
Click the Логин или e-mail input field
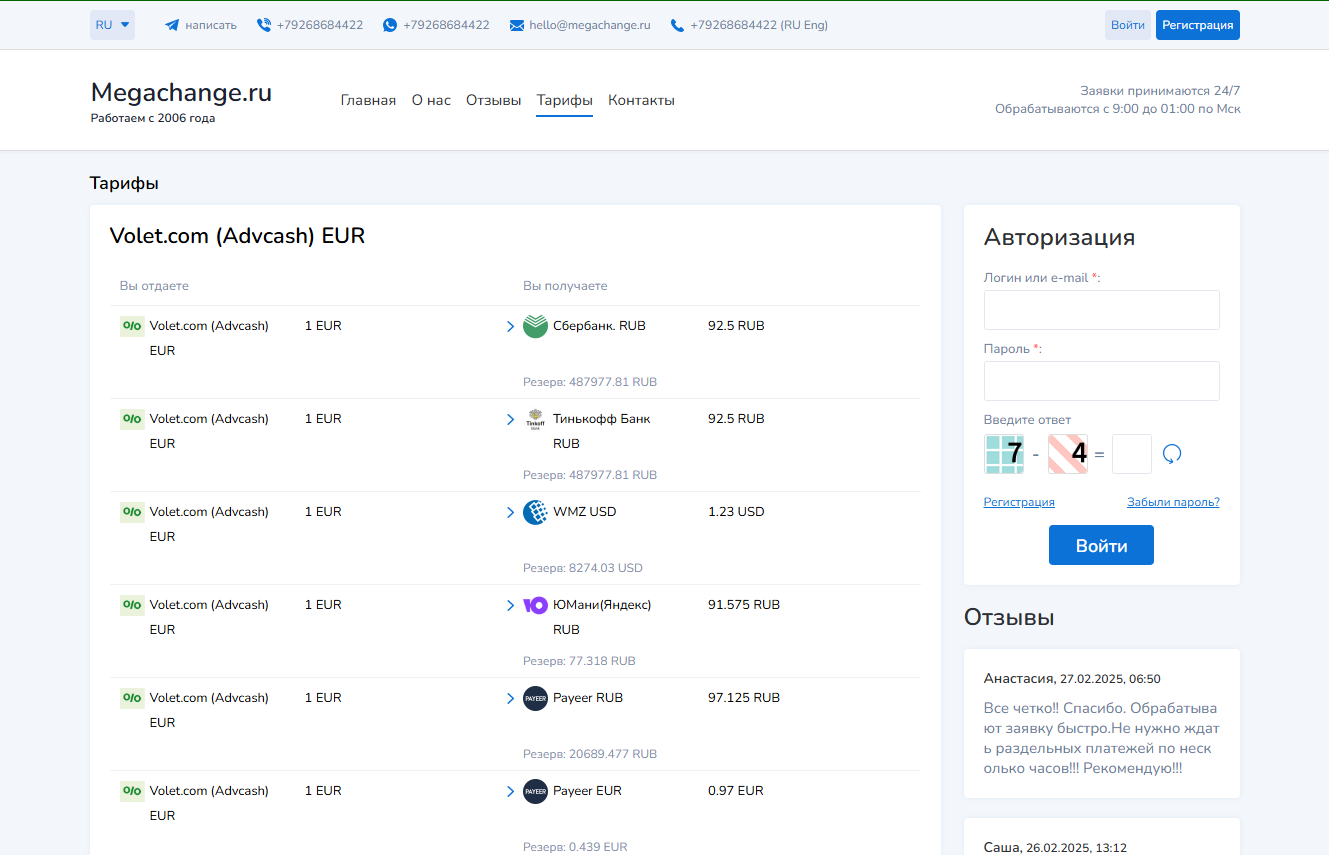pyautogui.click(x=1101, y=310)
